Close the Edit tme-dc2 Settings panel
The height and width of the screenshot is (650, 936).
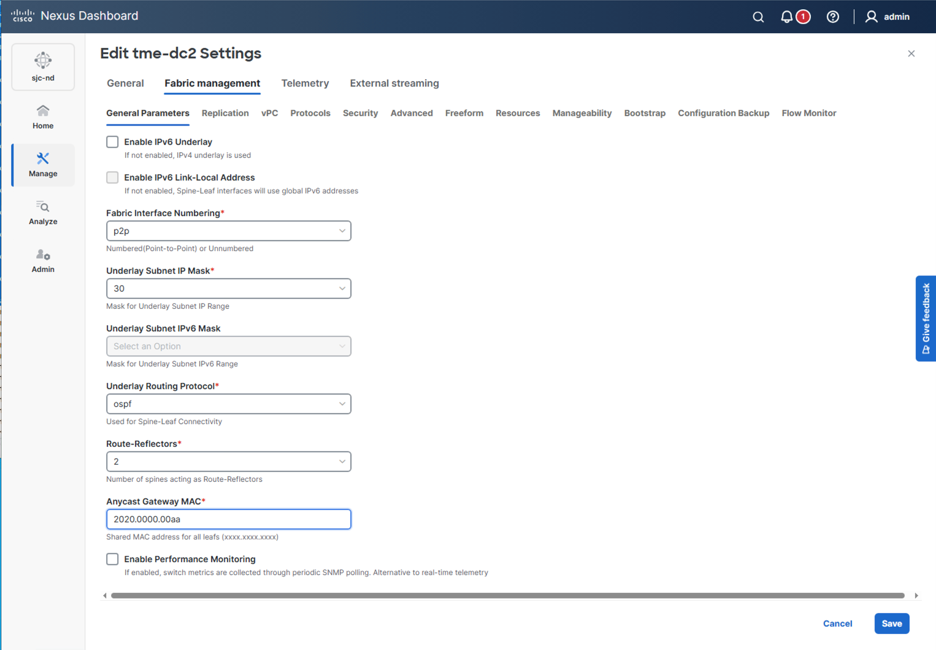911,54
